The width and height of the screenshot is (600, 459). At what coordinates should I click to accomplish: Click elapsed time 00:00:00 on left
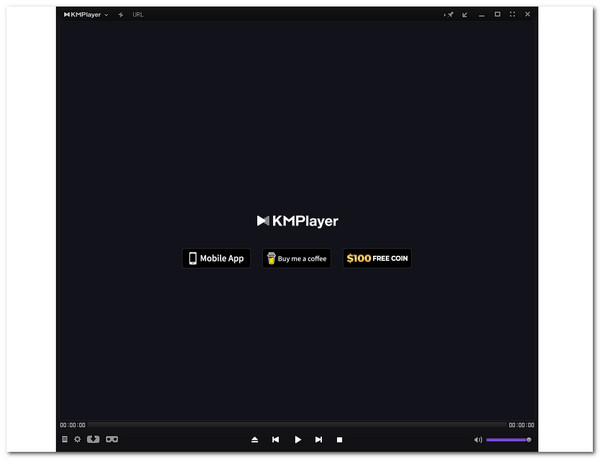pyautogui.click(x=72, y=425)
